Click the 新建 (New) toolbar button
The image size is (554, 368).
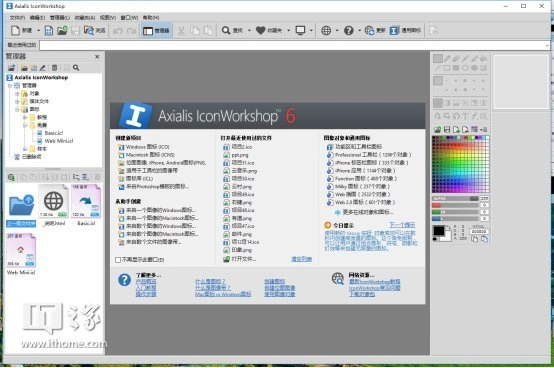(x=21, y=31)
